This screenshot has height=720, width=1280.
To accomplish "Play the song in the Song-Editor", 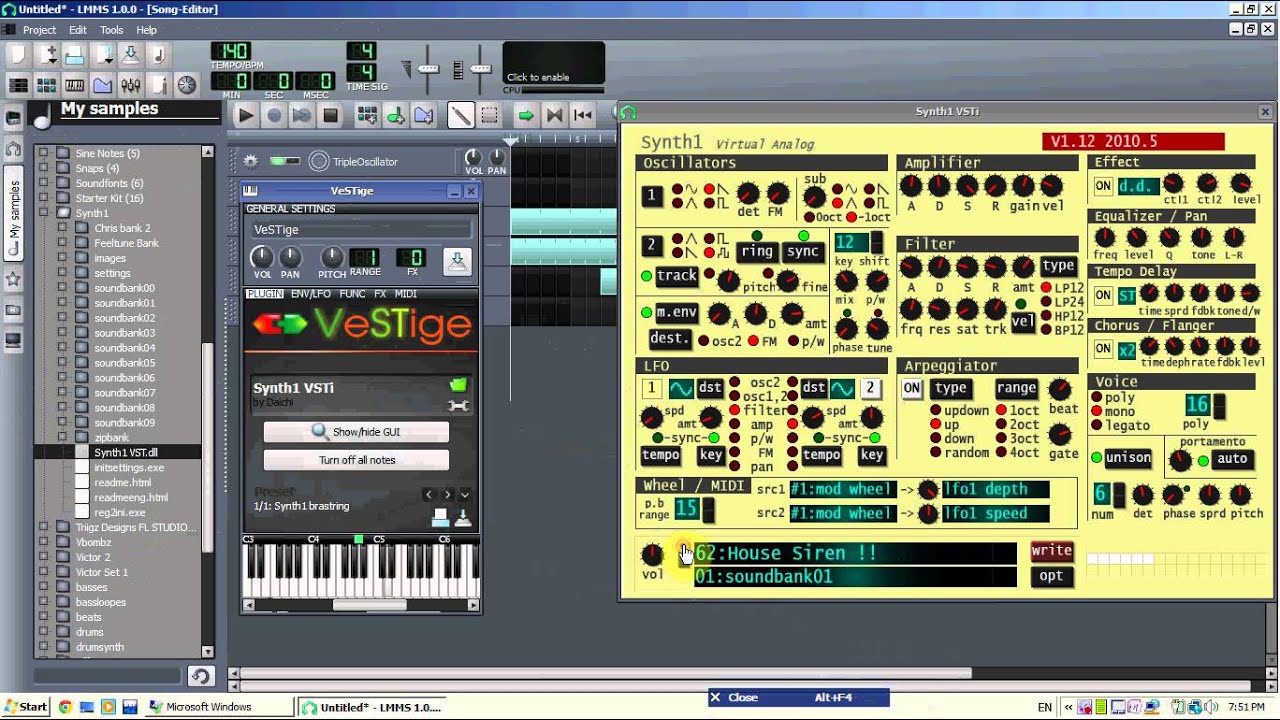I will tap(245, 115).
